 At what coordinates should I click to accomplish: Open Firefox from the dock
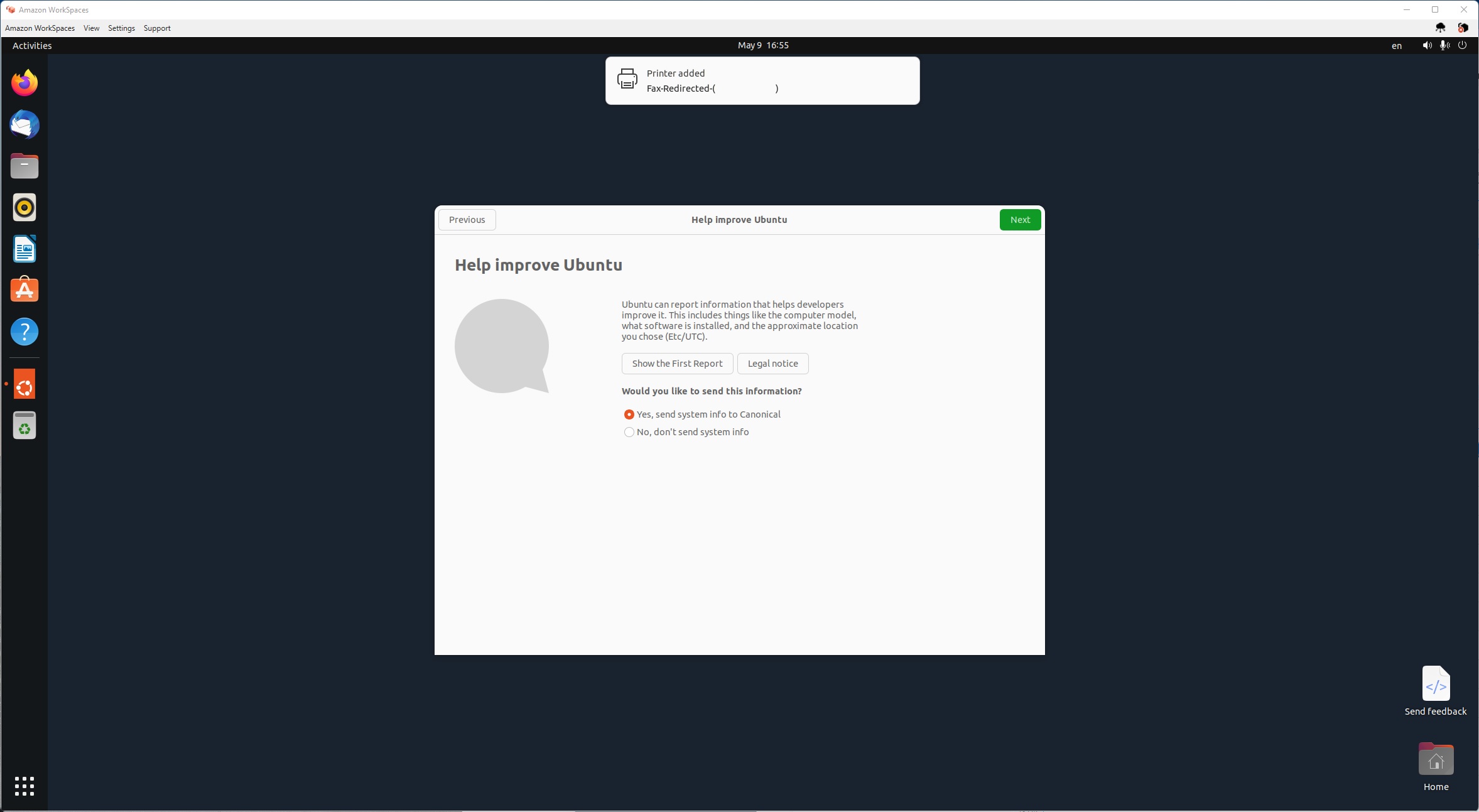[x=24, y=83]
